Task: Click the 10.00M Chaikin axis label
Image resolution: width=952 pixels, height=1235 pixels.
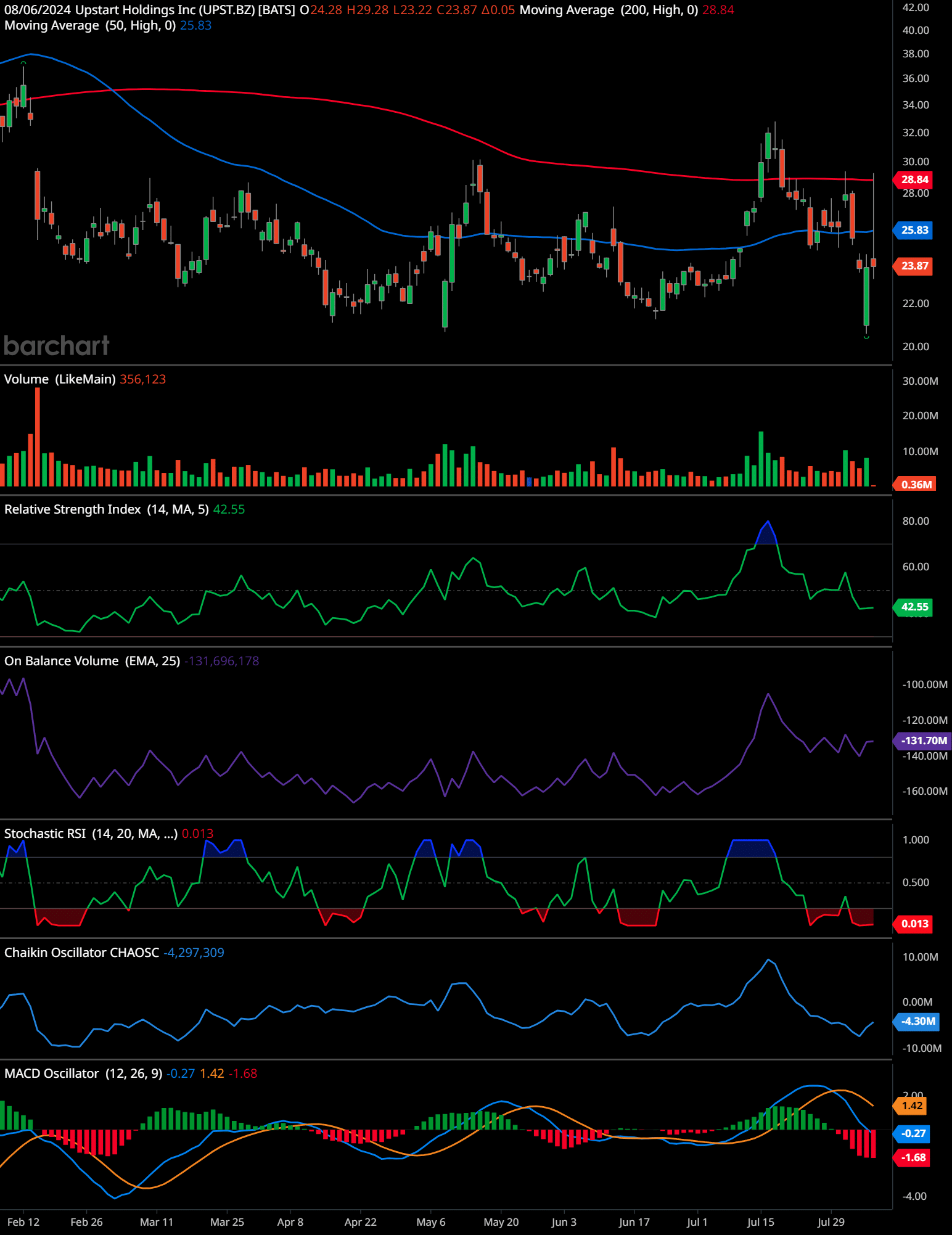Action: (920, 957)
